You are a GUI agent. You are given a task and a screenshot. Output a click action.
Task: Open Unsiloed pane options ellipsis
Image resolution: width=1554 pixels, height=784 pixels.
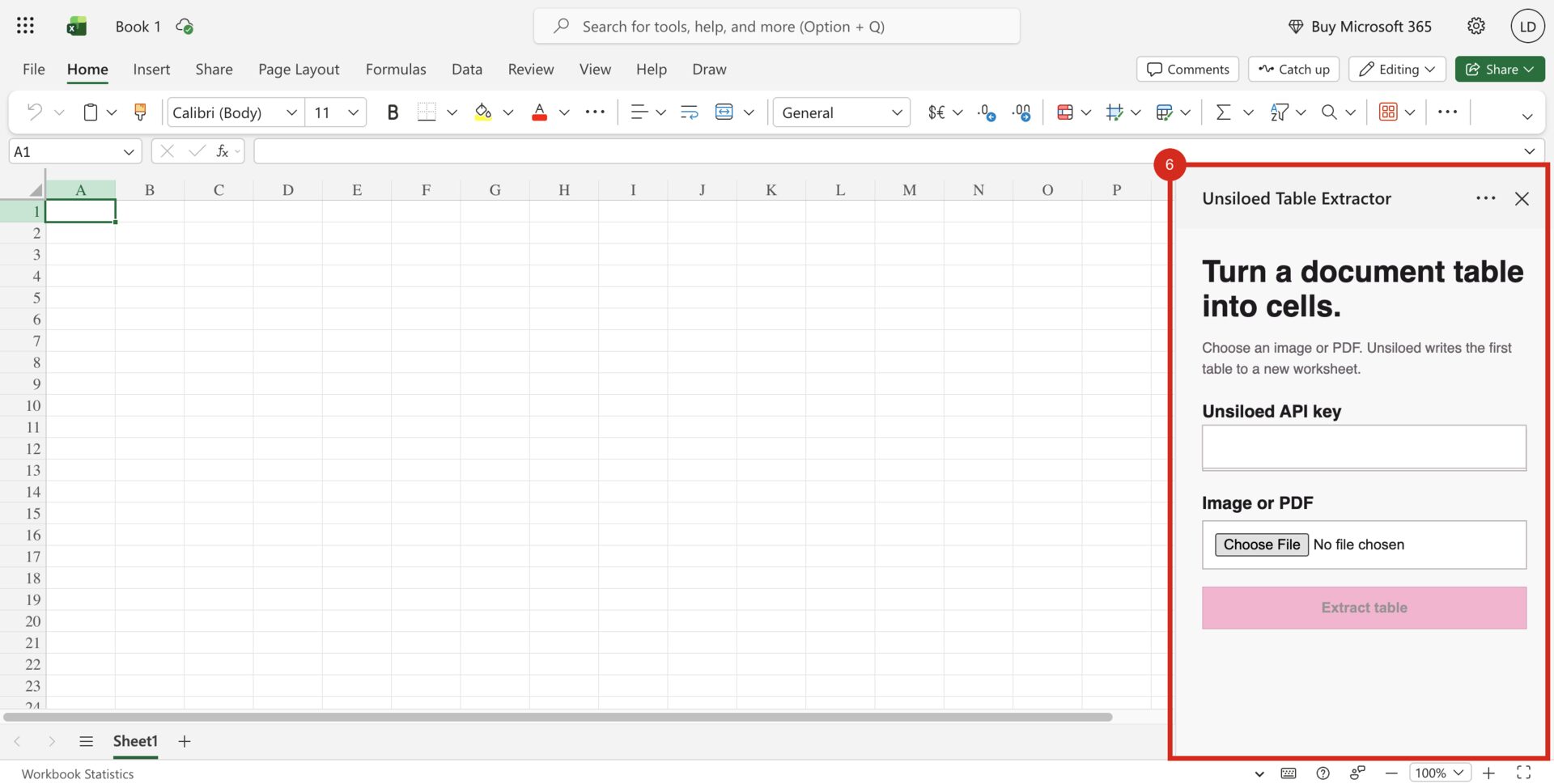[x=1485, y=198]
